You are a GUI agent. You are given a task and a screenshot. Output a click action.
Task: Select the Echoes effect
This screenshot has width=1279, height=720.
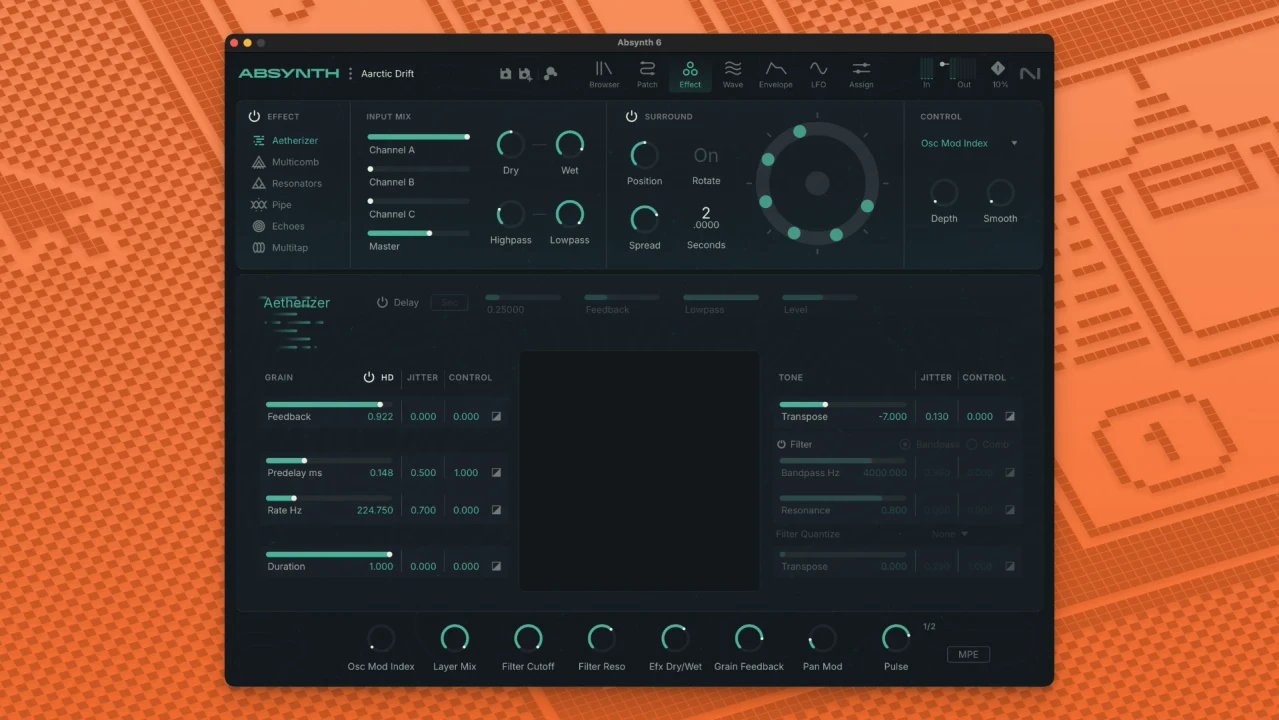278,226
